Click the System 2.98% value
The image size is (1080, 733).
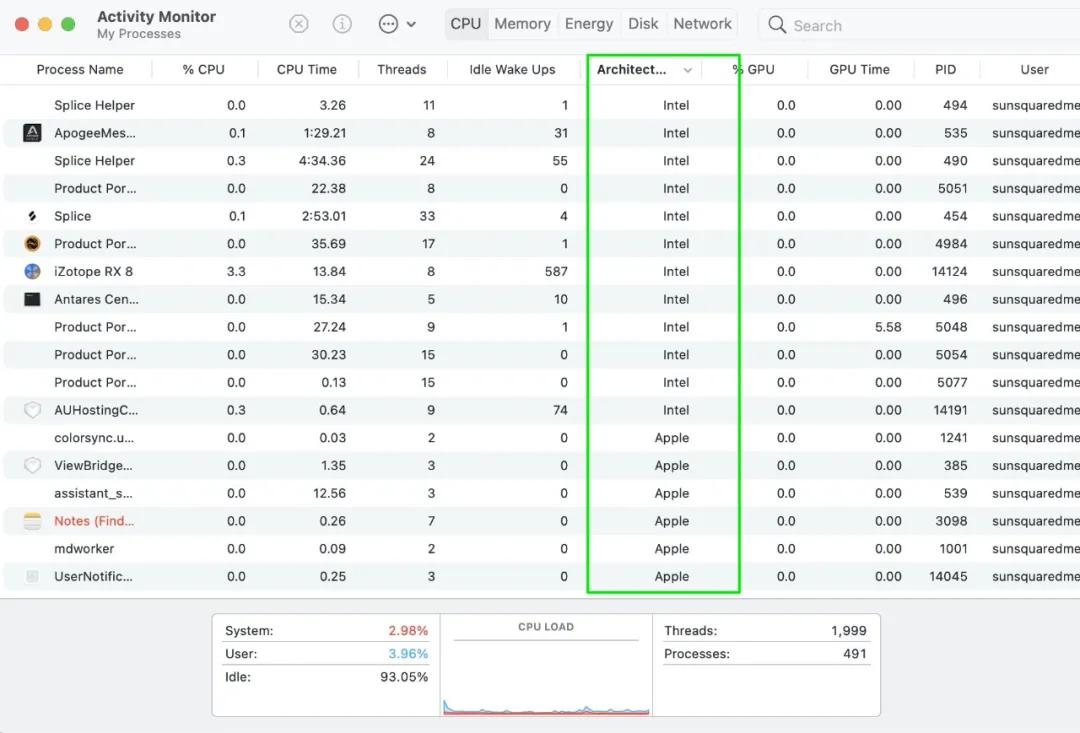pos(408,630)
